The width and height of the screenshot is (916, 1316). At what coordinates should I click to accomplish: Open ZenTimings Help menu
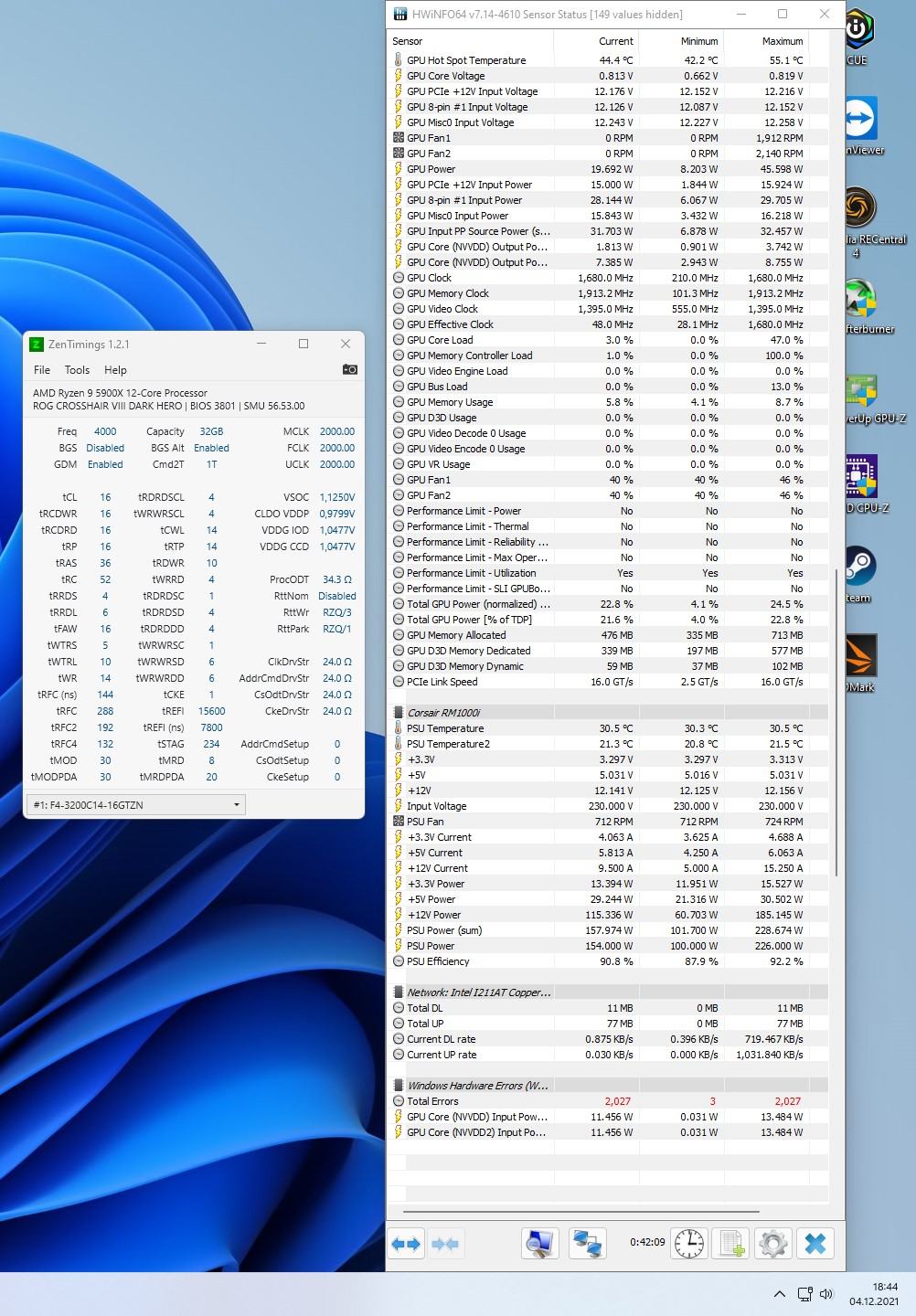[x=115, y=370]
